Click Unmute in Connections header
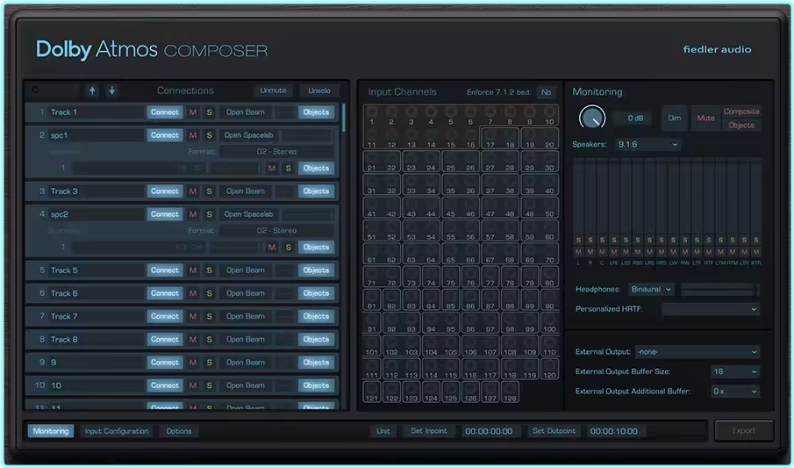 [273, 90]
